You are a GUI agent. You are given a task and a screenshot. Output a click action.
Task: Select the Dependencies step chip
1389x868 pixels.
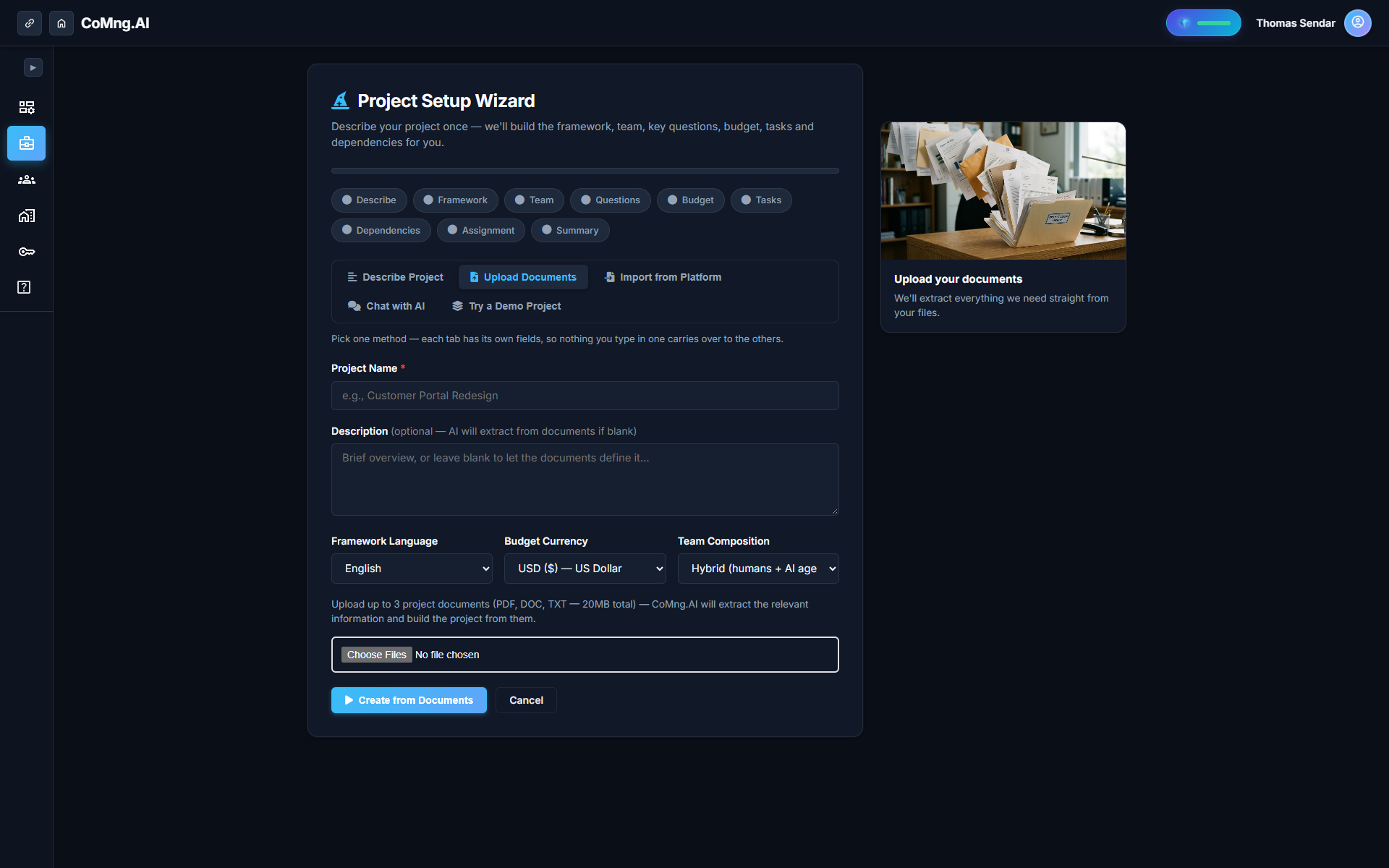(x=381, y=231)
